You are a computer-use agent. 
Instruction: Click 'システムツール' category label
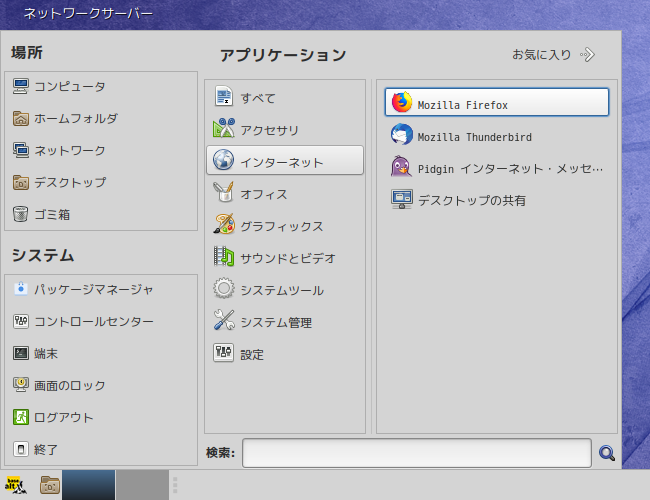point(282,290)
